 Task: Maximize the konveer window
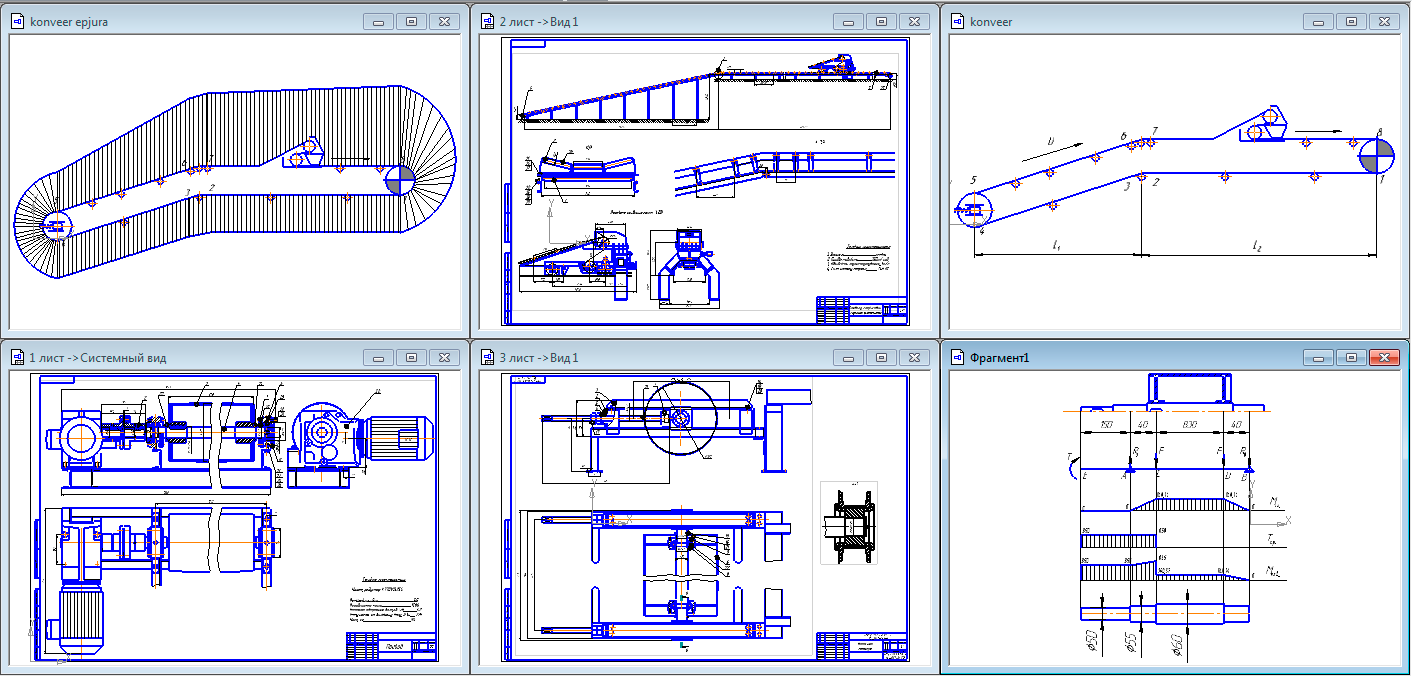click(x=1350, y=21)
